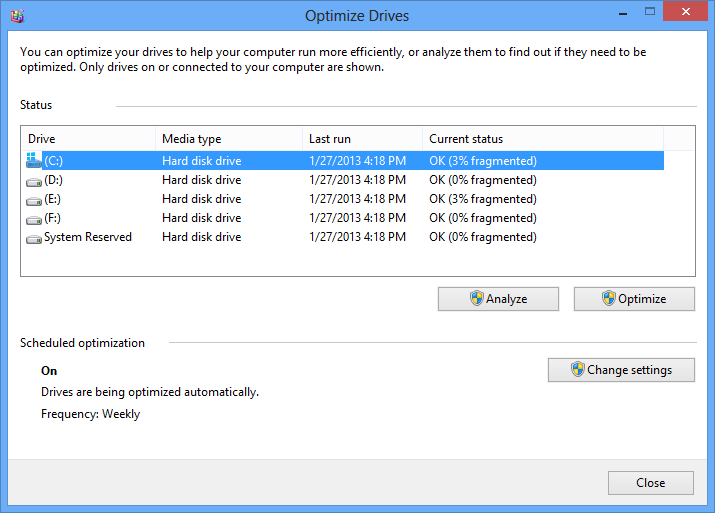Click the E: drive icon
Viewport: 715px width, 513px height.
pos(34,201)
